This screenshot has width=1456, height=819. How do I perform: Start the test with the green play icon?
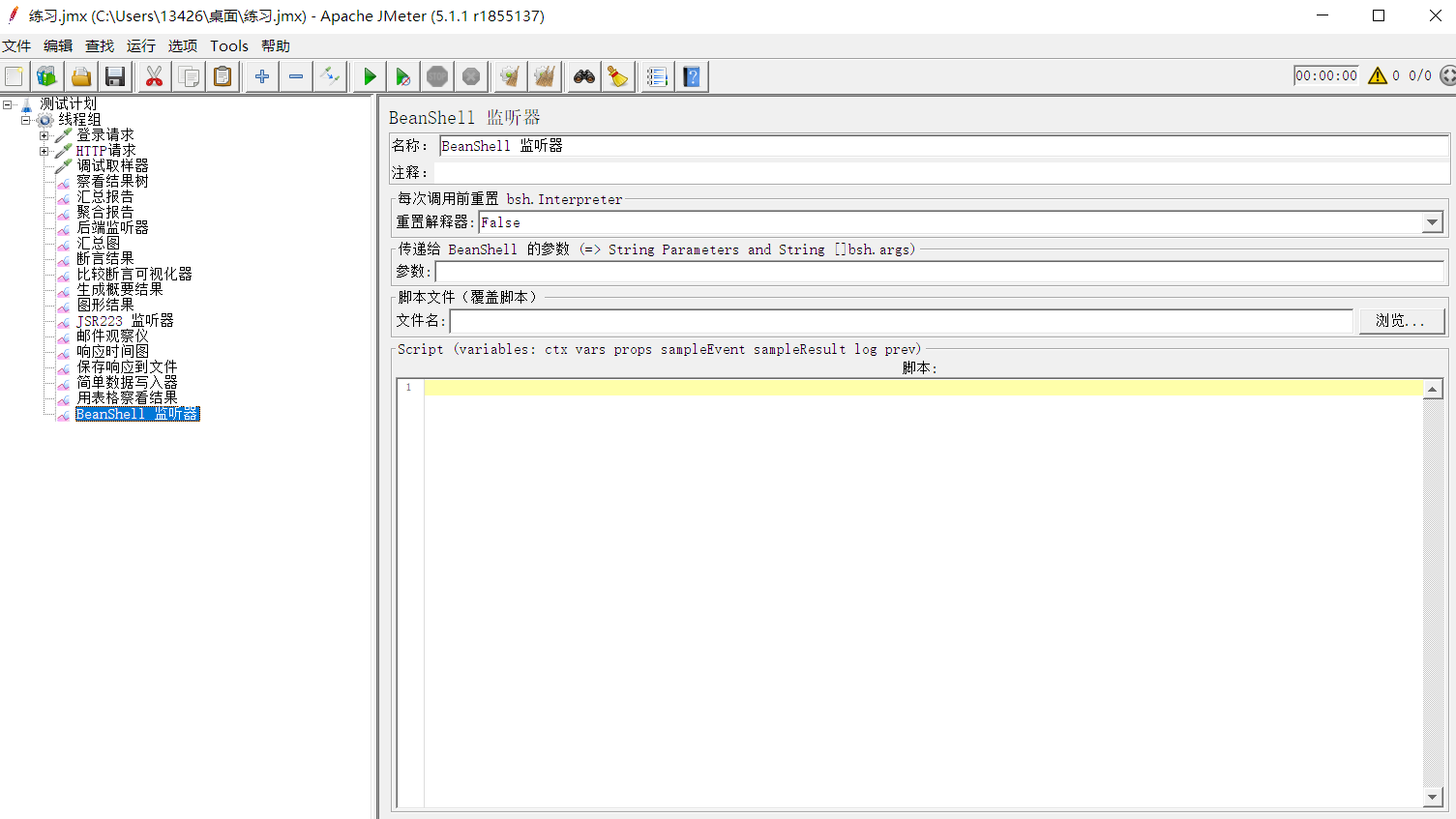[x=370, y=76]
